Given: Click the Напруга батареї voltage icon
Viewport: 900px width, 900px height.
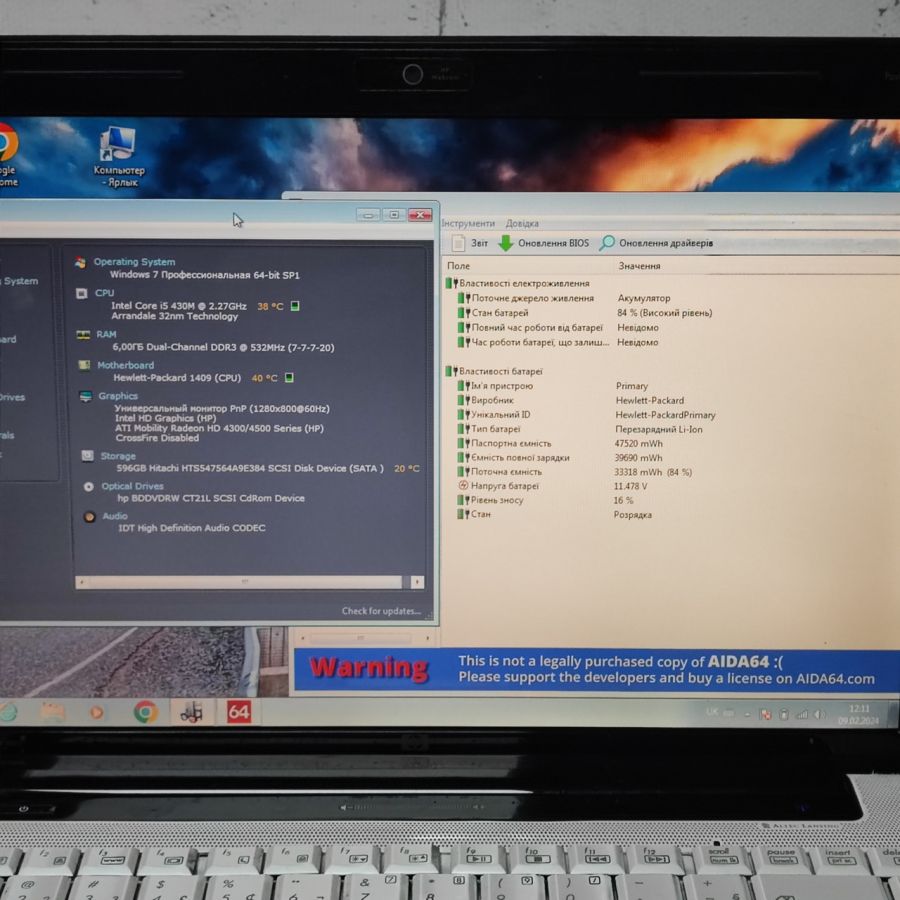Looking at the screenshot, I should [463, 486].
